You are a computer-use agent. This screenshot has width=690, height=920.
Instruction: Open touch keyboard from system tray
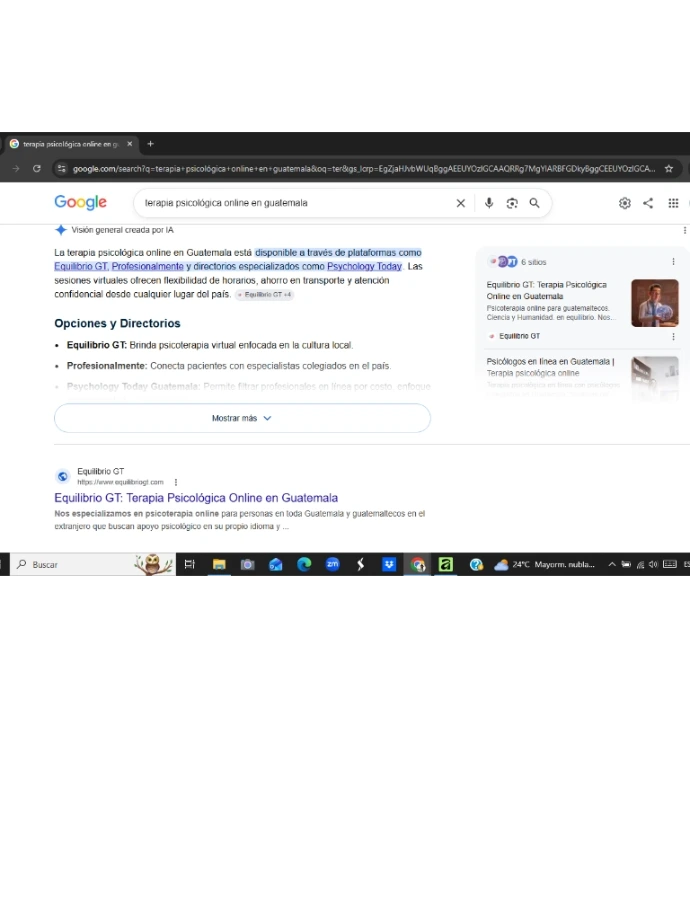[669, 564]
